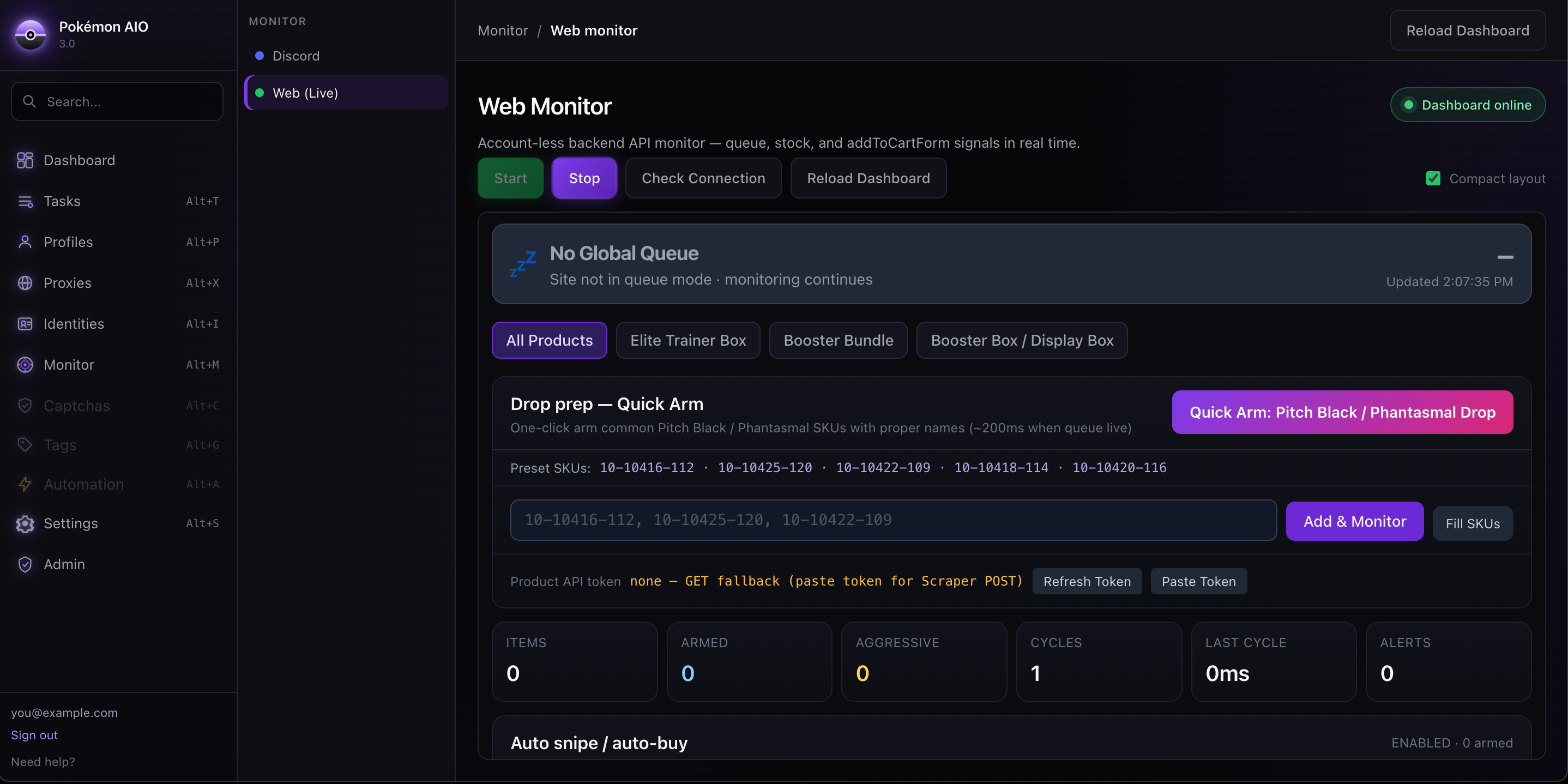
Task: Toggle the Compact layout checkbox
Action: pyautogui.click(x=1433, y=178)
